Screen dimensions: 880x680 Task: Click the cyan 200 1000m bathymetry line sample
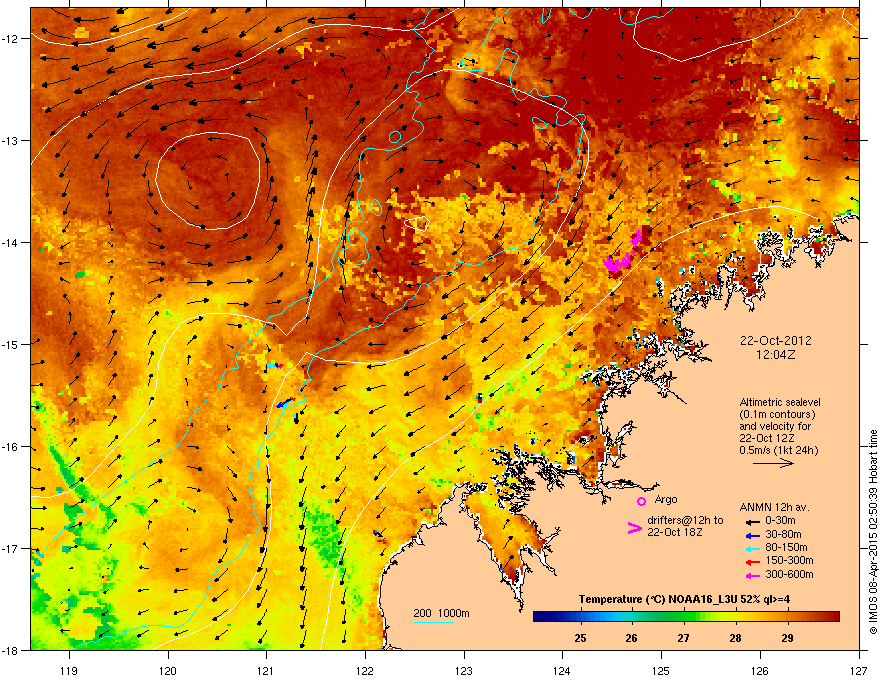pos(434,622)
